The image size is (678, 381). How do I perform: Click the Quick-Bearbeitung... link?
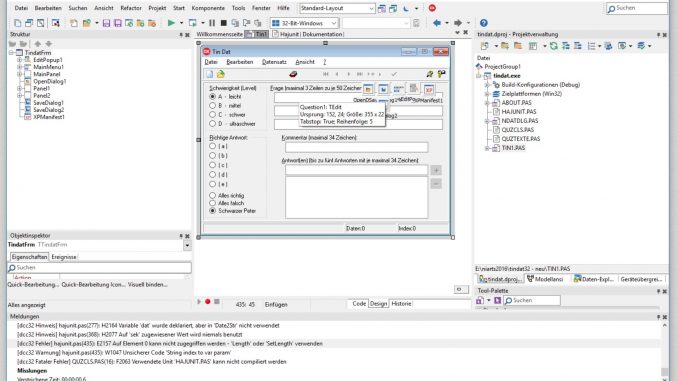(33, 285)
